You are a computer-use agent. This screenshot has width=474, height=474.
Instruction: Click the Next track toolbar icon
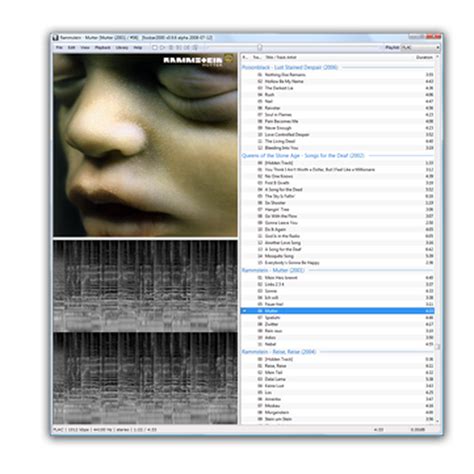(x=187, y=48)
